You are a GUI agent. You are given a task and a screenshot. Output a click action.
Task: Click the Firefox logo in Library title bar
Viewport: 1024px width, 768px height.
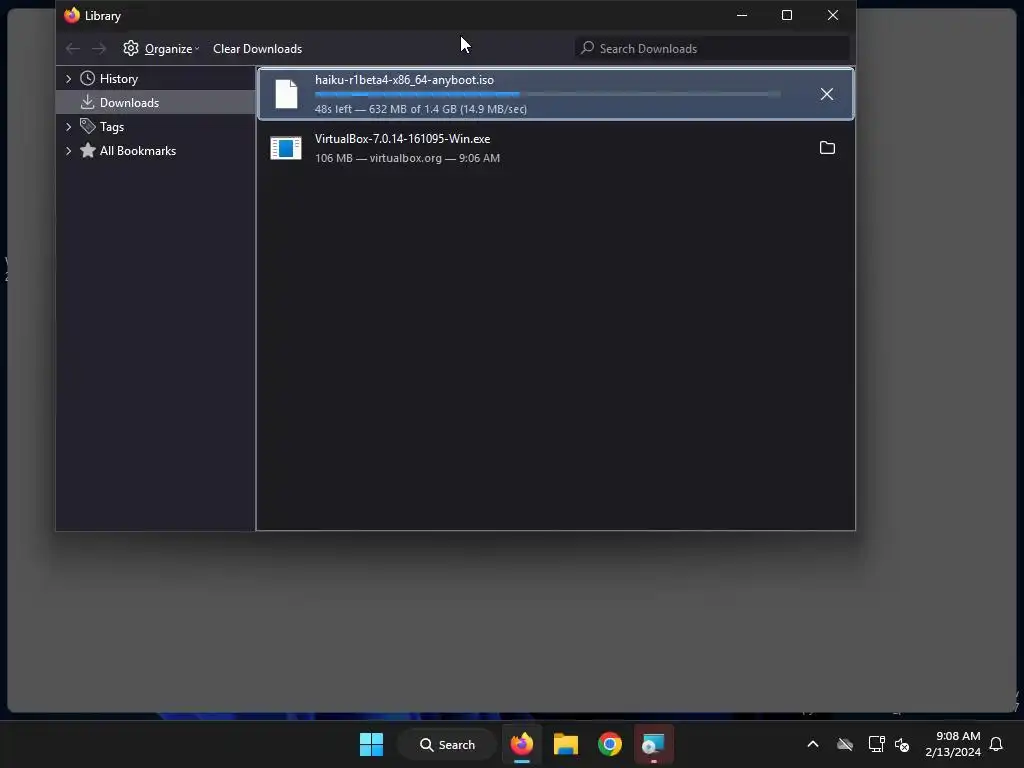72,15
